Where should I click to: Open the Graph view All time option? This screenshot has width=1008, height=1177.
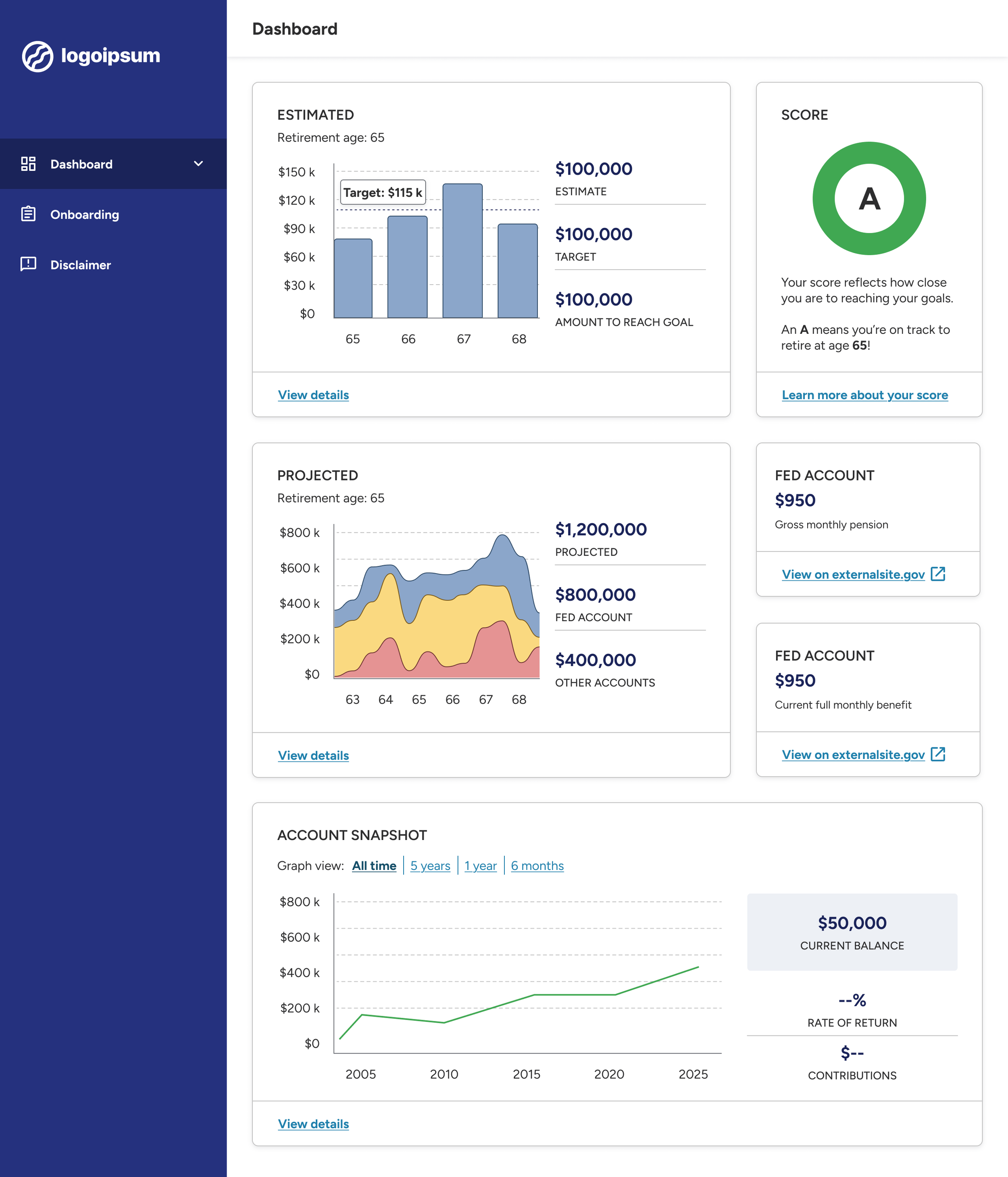click(x=374, y=866)
